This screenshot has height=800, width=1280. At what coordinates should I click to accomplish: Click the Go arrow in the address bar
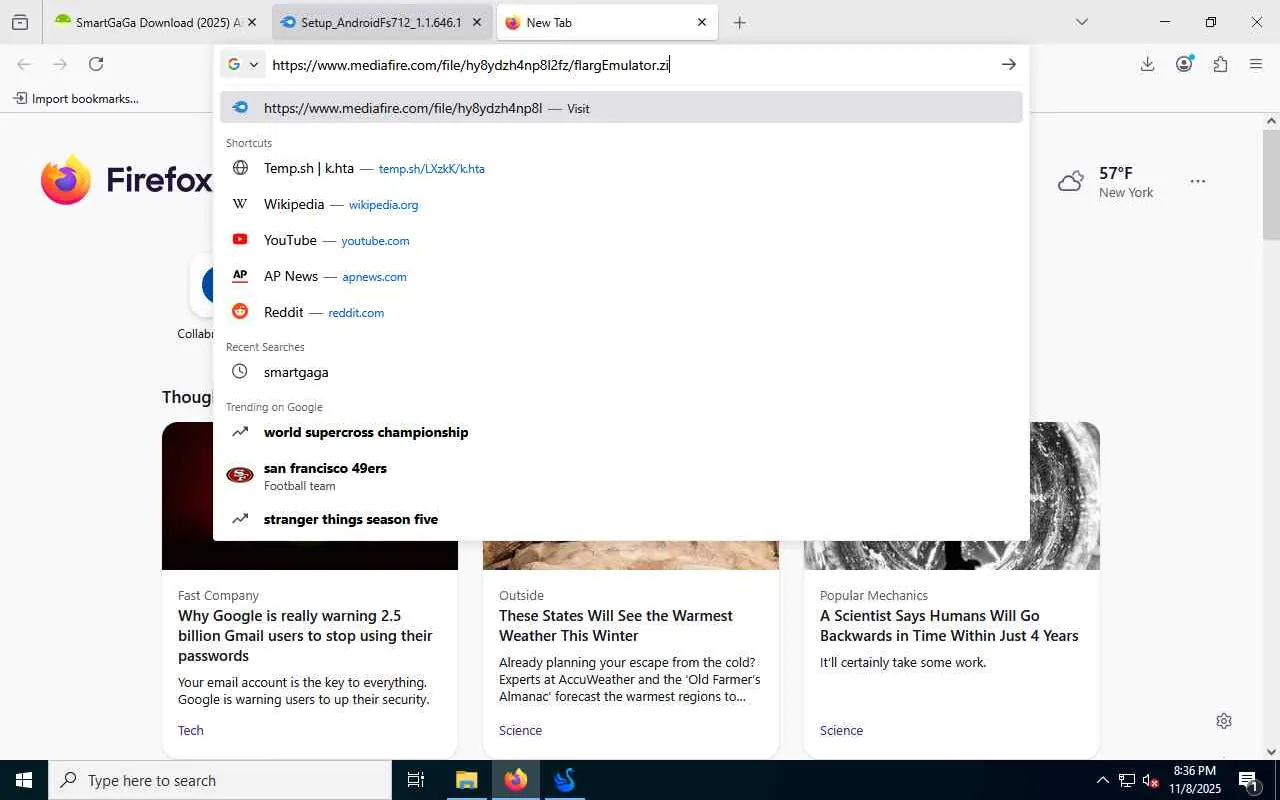coord(1008,64)
